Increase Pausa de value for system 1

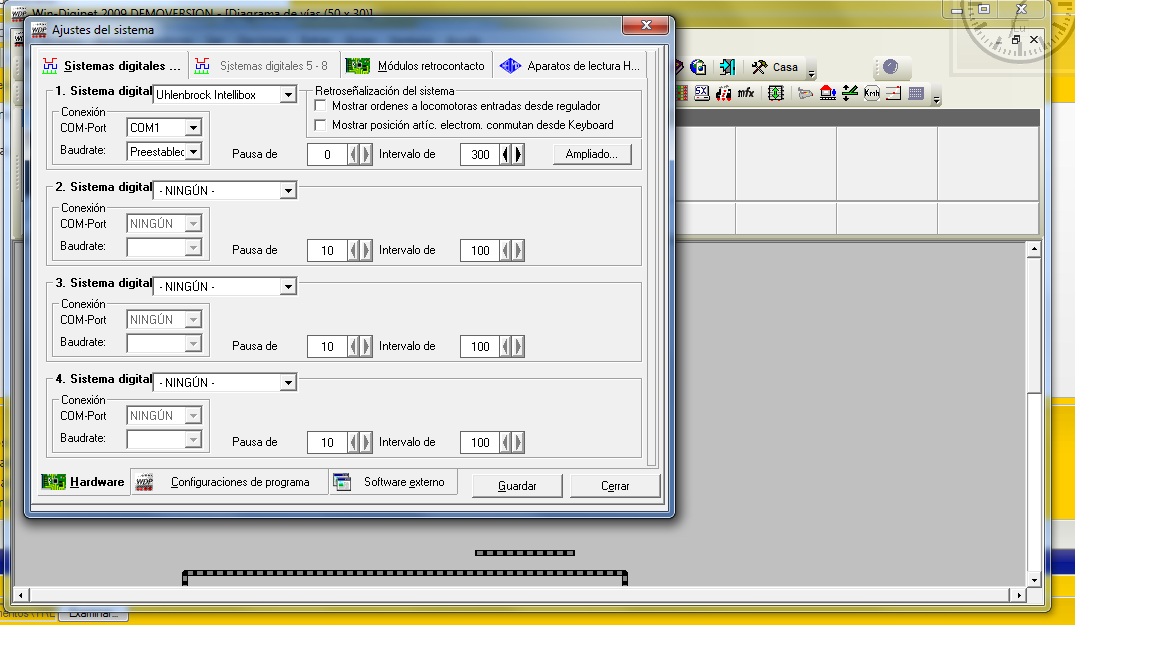[366, 154]
